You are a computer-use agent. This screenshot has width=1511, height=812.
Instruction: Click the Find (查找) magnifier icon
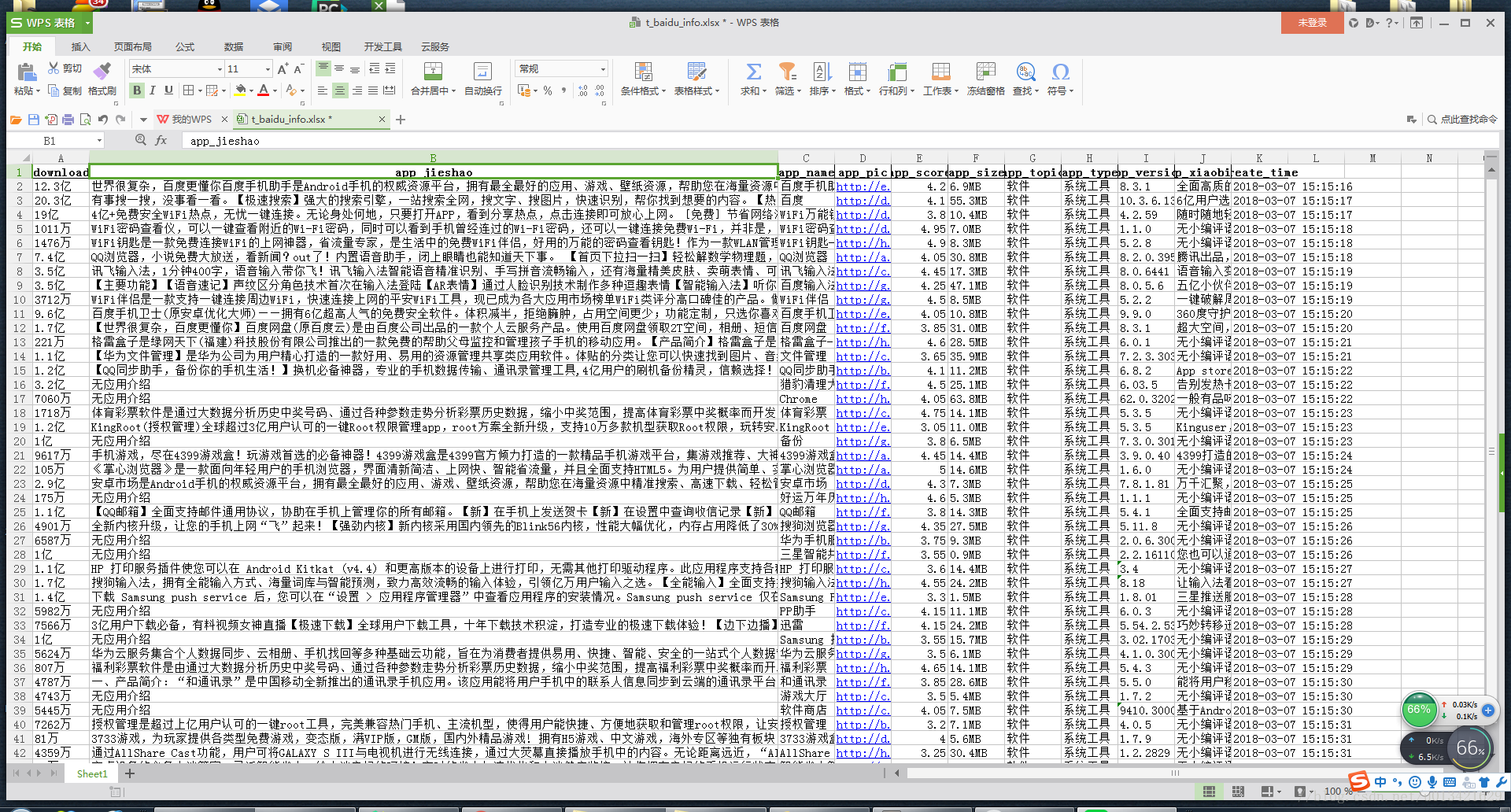pyautogui.click(x=1025, y=72)
